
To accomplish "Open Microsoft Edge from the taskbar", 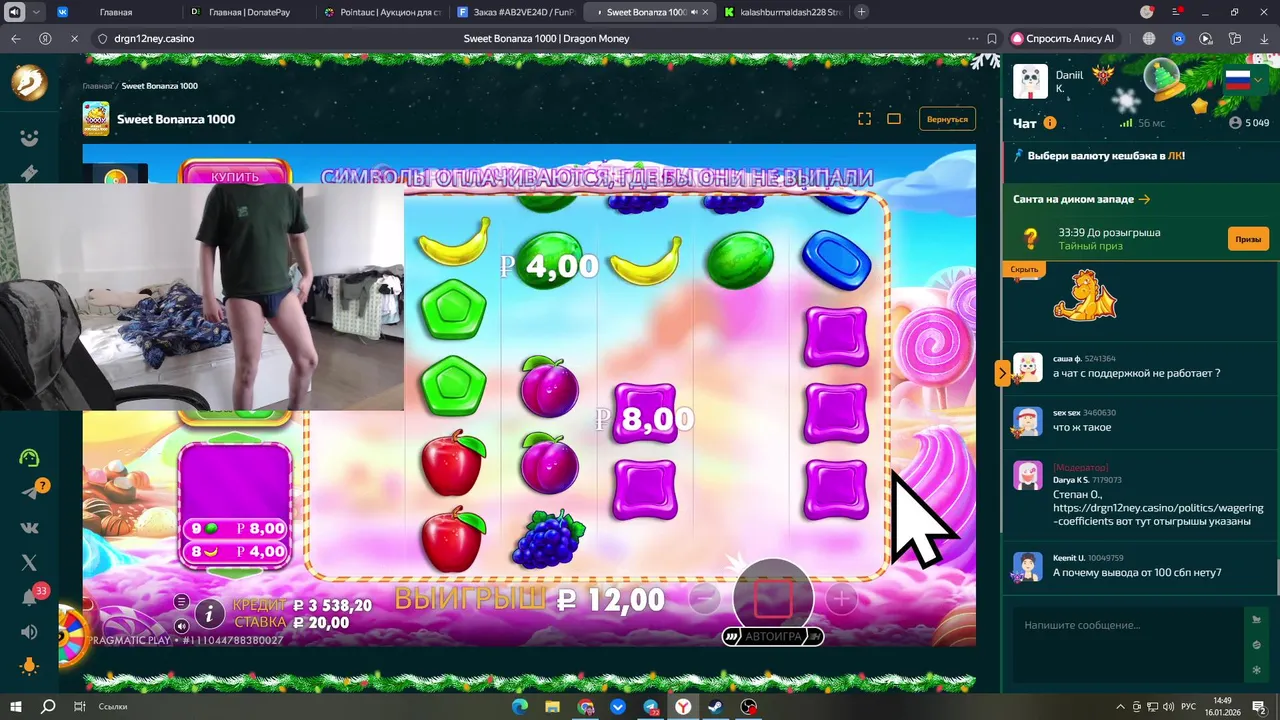I will 520,706.
